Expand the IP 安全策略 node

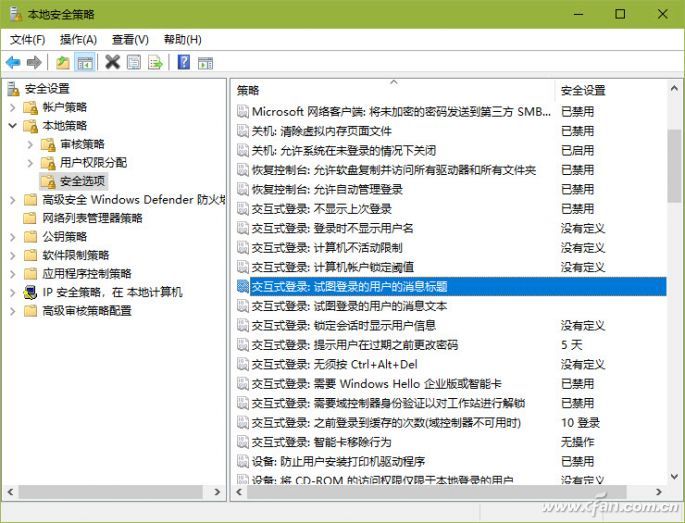[x=13, y=293]
